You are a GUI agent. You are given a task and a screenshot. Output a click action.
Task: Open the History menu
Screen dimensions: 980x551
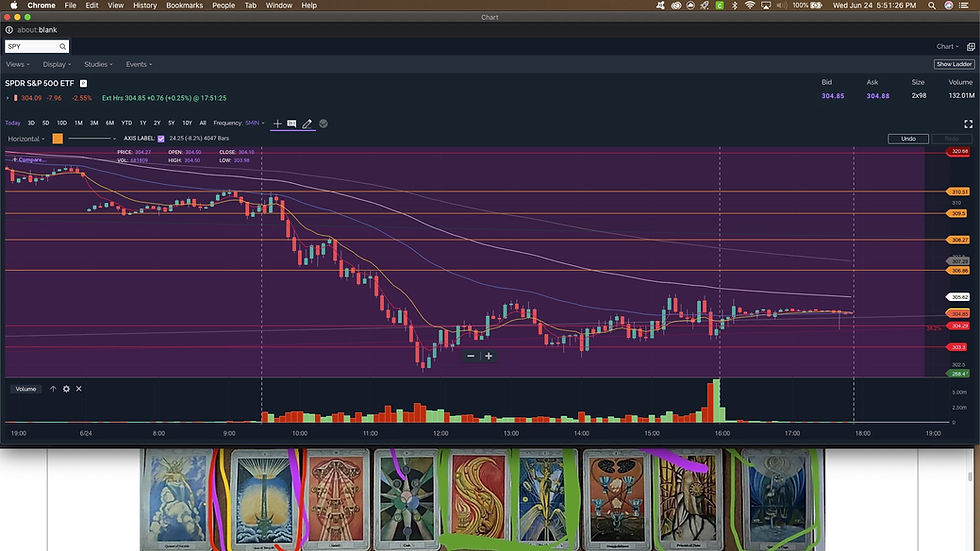(x=145, y=5)
